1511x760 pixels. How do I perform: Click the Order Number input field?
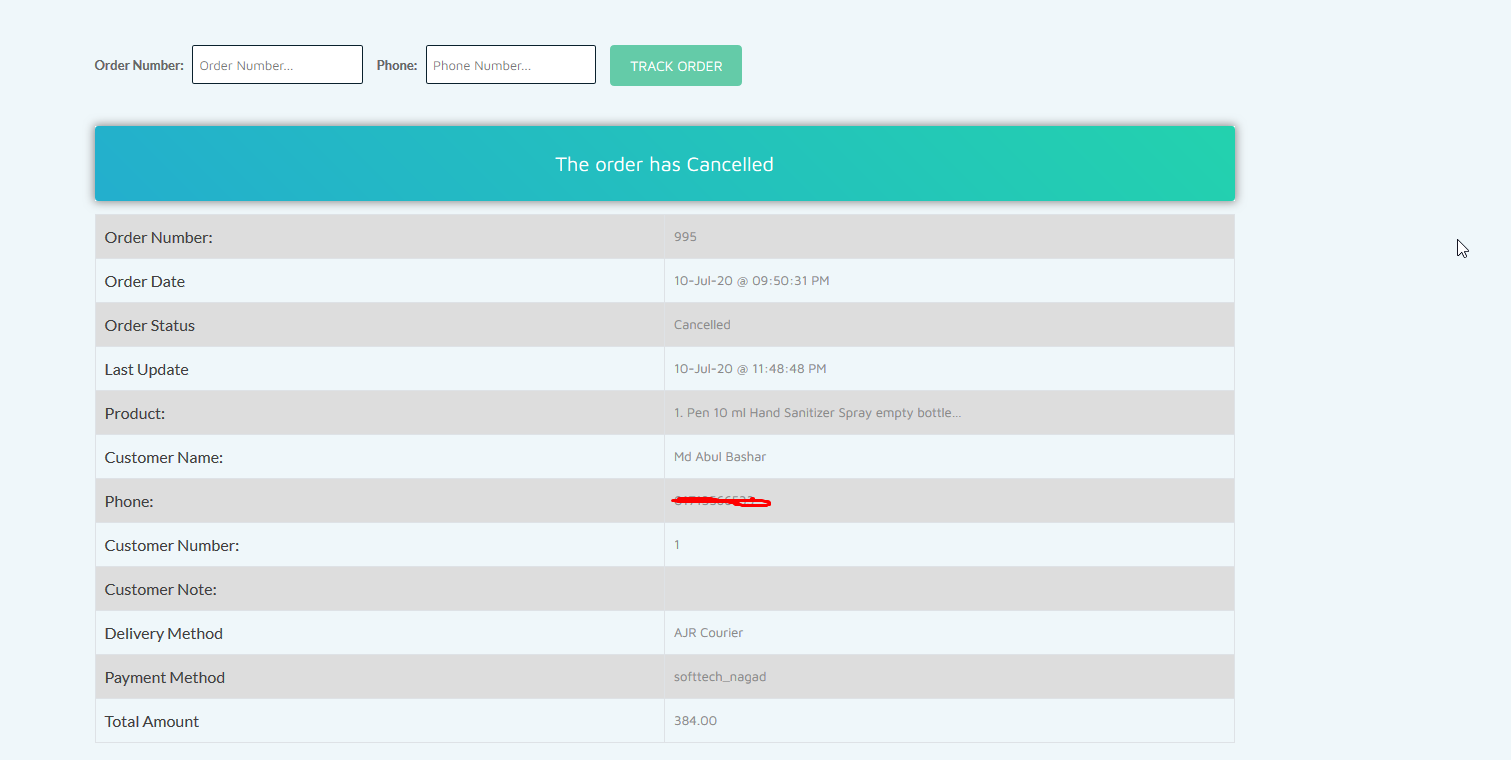pos(277,65)
